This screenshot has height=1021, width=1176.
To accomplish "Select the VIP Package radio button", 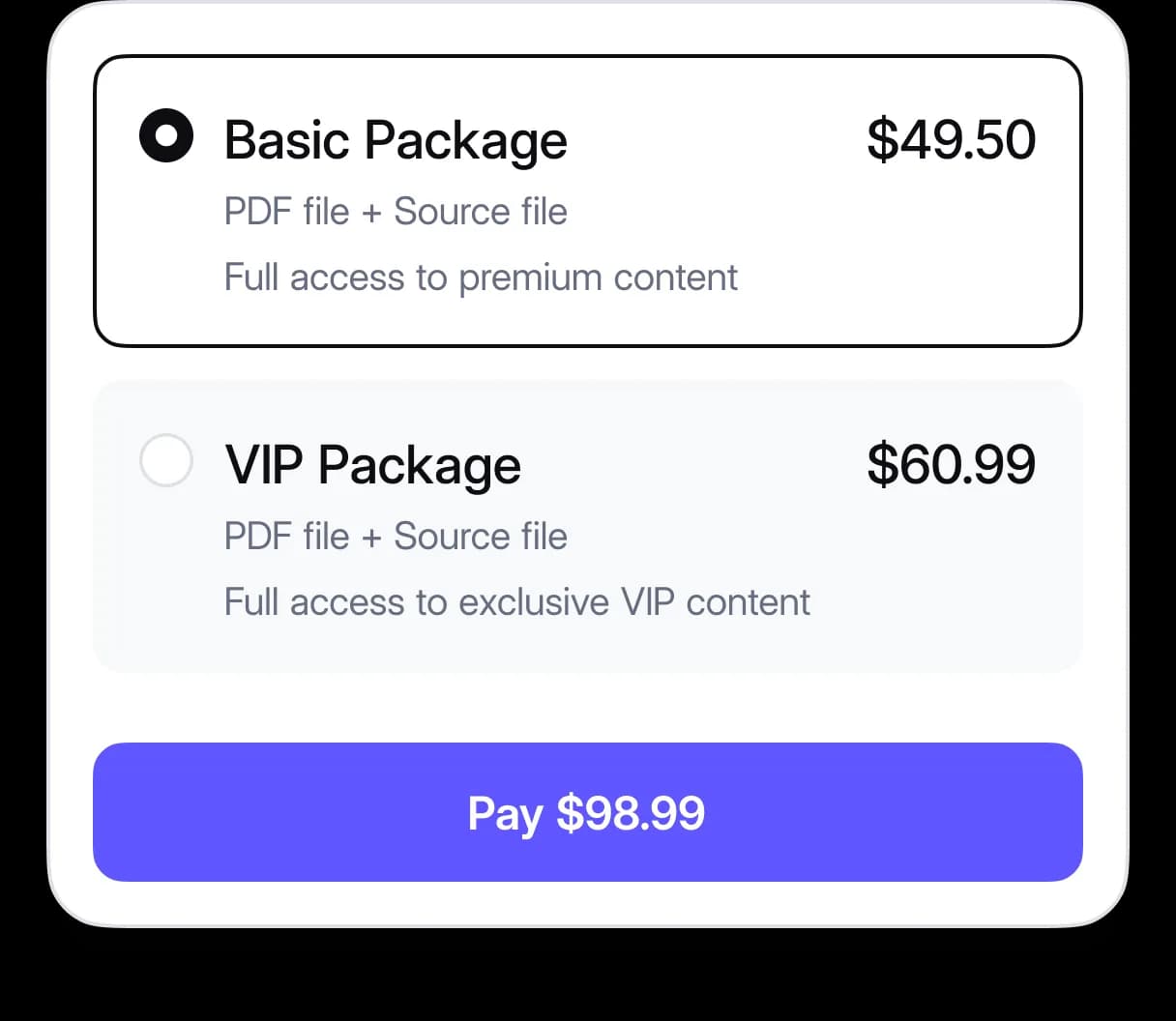I will (x=166, y=459).
